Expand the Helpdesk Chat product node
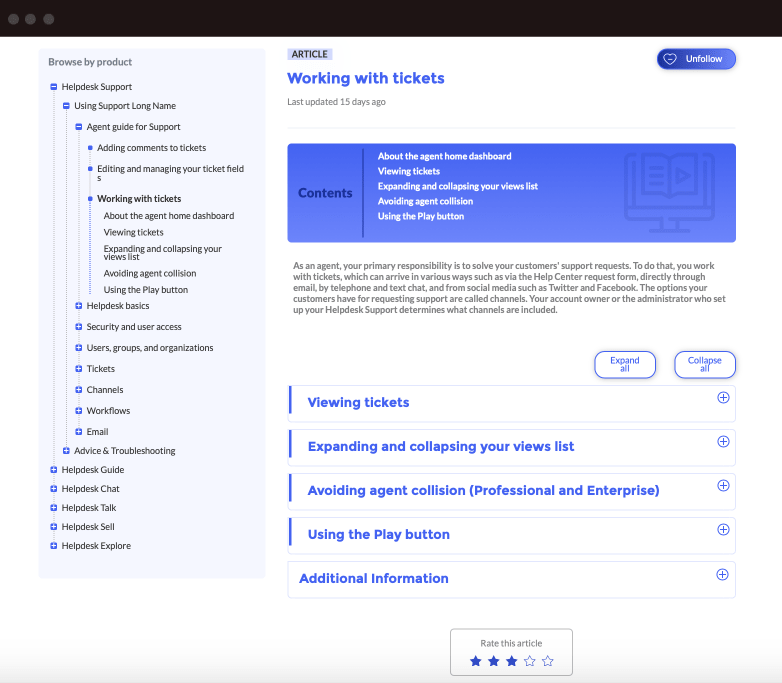 (x=54, y=489)
